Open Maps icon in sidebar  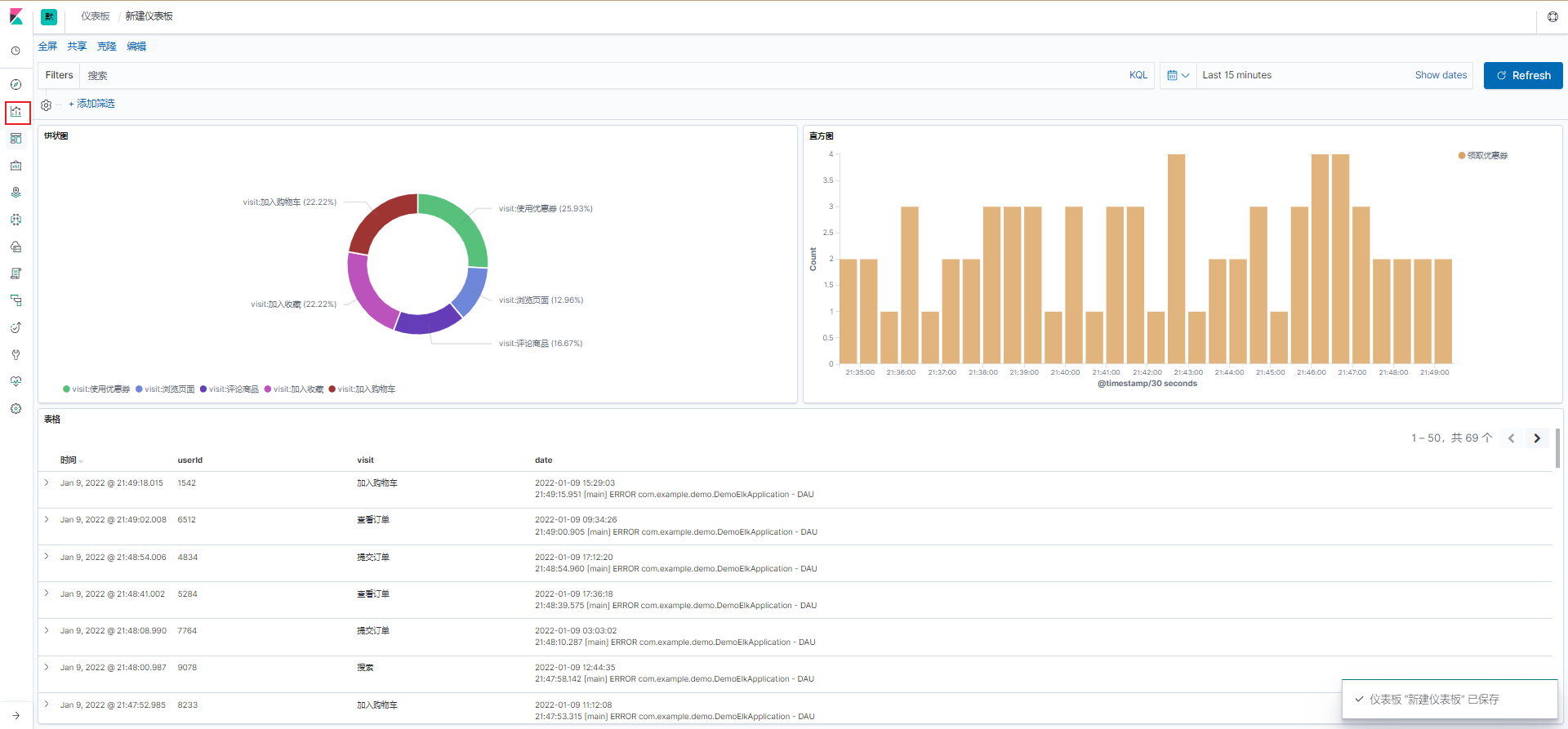click(16, 193)
